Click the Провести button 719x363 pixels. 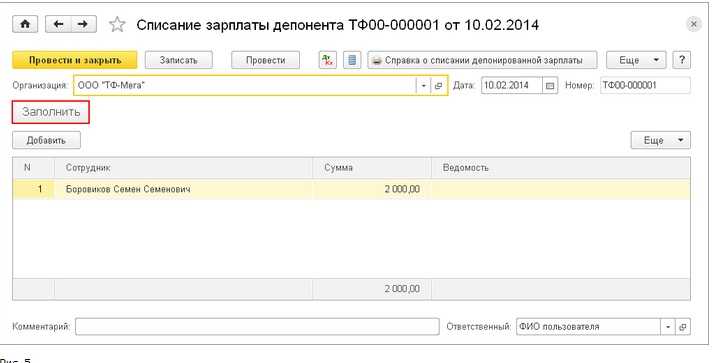point(265,60)
